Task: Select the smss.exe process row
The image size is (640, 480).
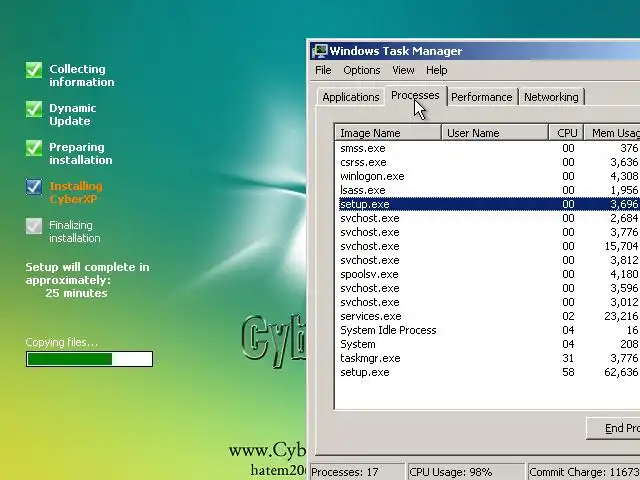Action: click(x=489, y=148)
